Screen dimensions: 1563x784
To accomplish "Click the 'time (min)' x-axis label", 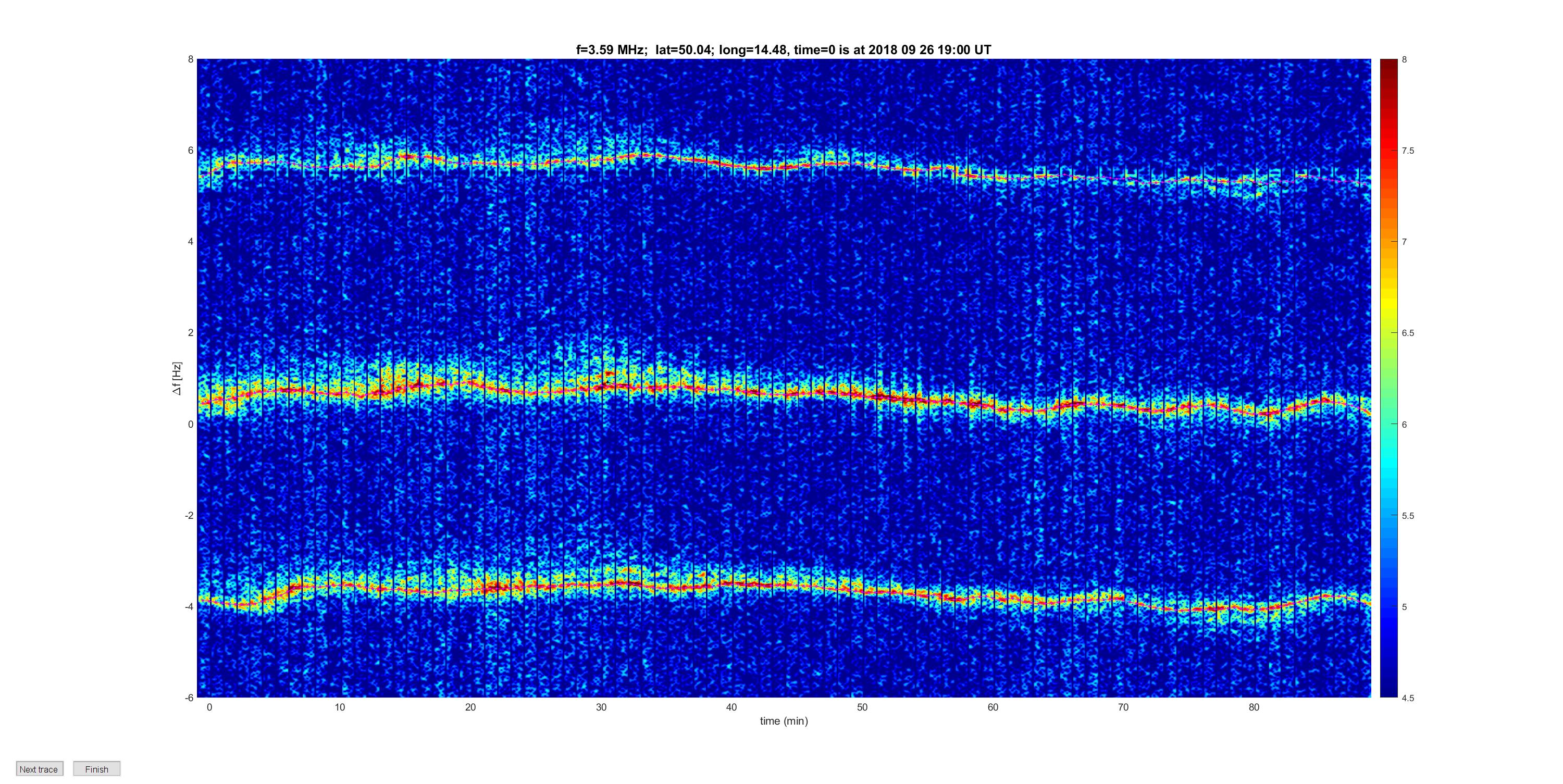I will pyautogui.click(x=784, y=721).
